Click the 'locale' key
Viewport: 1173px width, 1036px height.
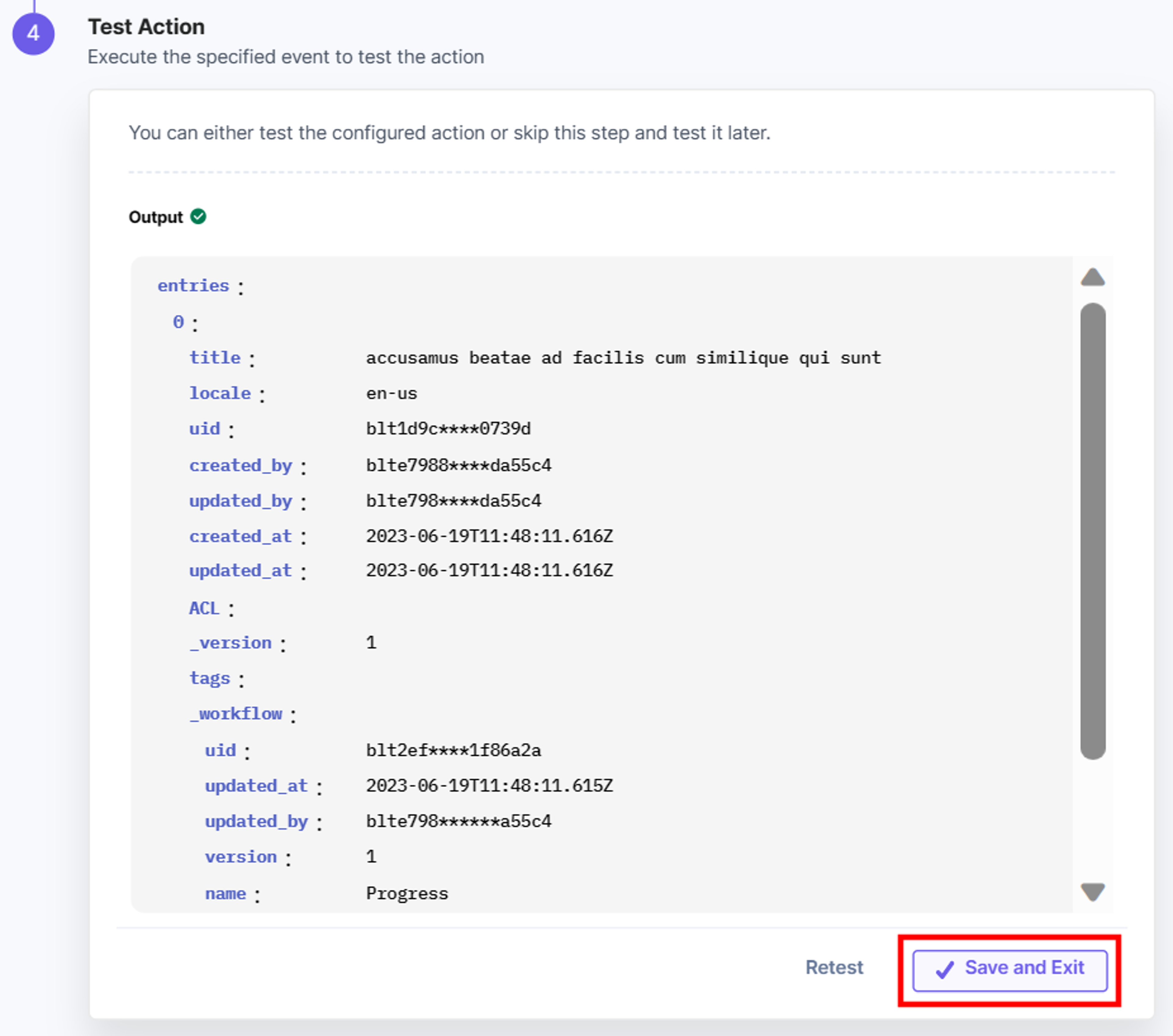[220, 393]
